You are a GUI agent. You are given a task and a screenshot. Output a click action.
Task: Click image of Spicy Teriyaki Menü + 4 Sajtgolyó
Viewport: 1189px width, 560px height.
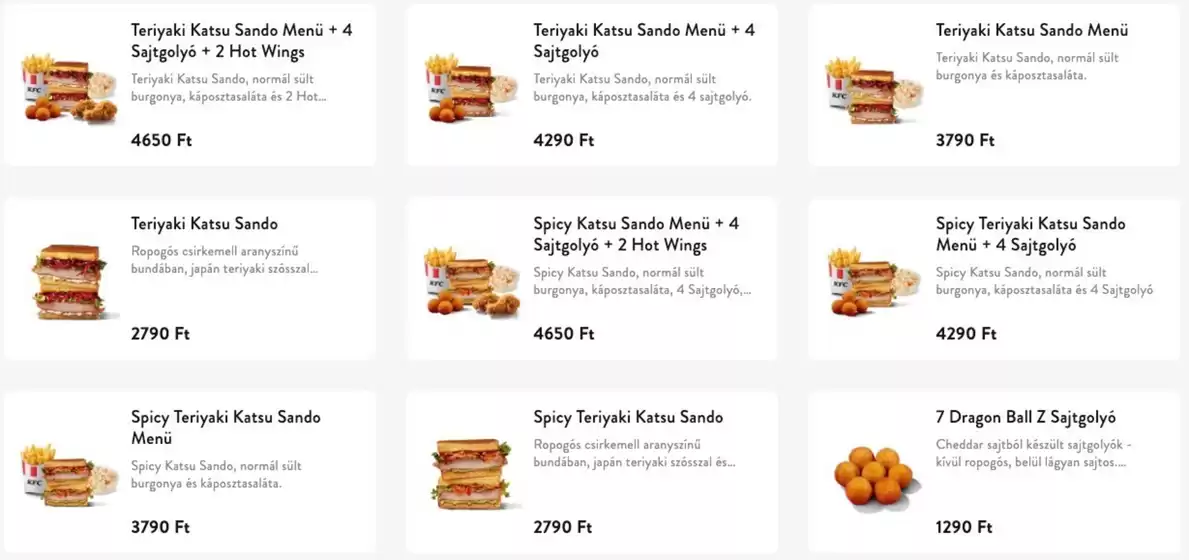tap(873, 282)
